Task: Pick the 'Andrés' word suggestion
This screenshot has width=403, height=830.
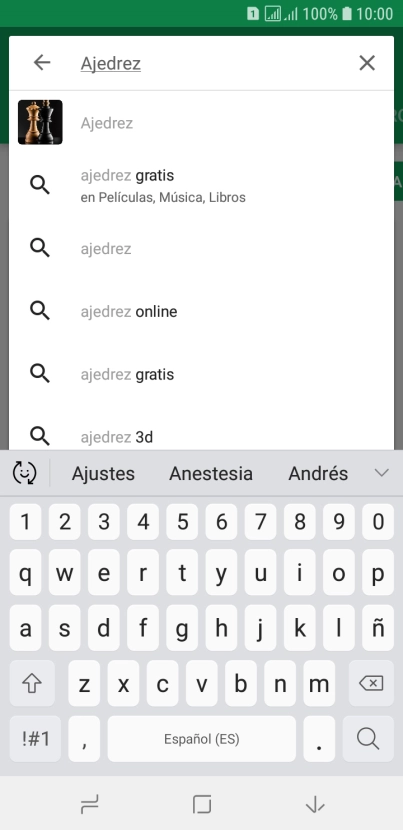Action: pyautogui.click(x=318, y=473)
